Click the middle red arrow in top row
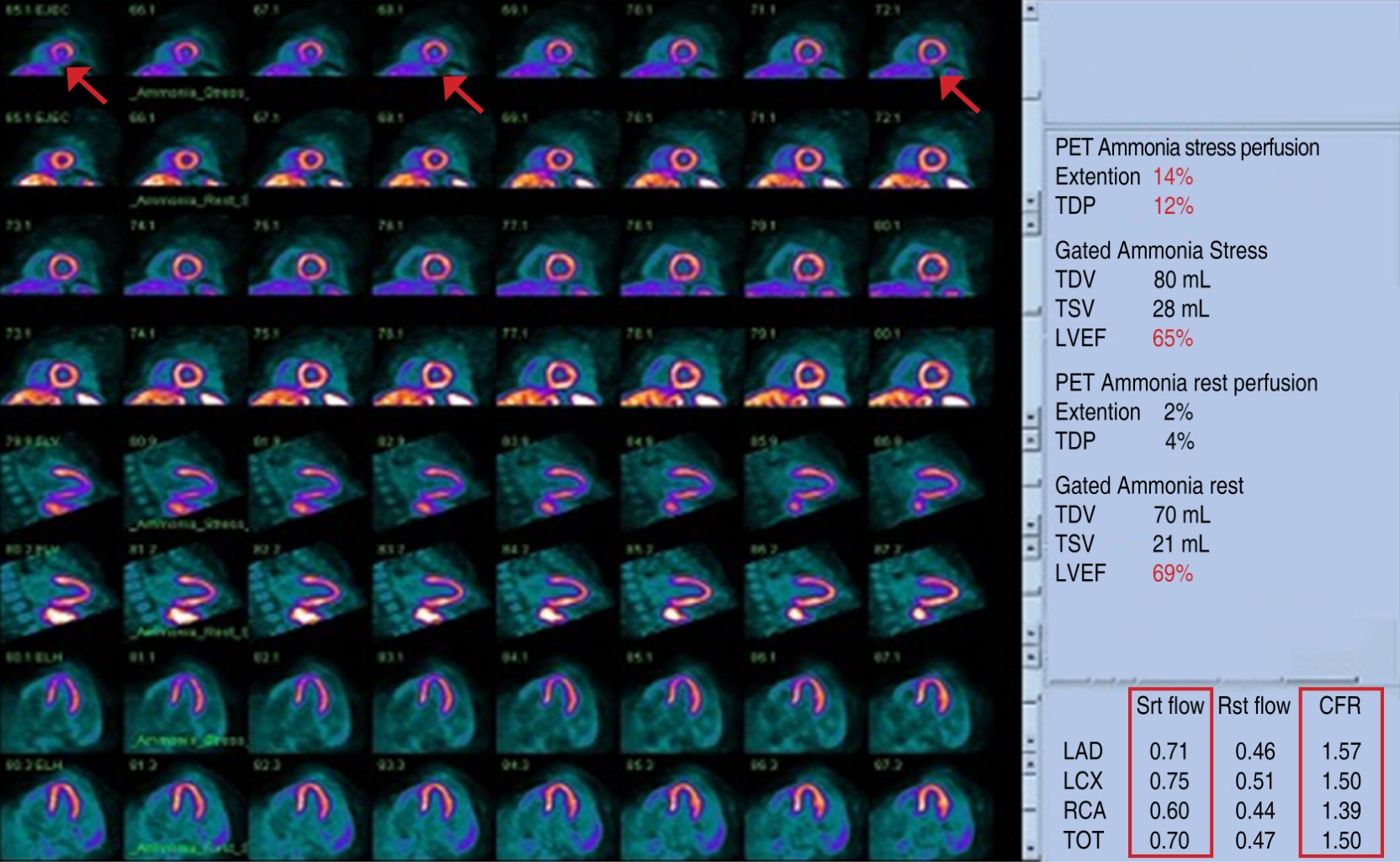Screen dimensions: 1400x862 [x=463, y=93]
